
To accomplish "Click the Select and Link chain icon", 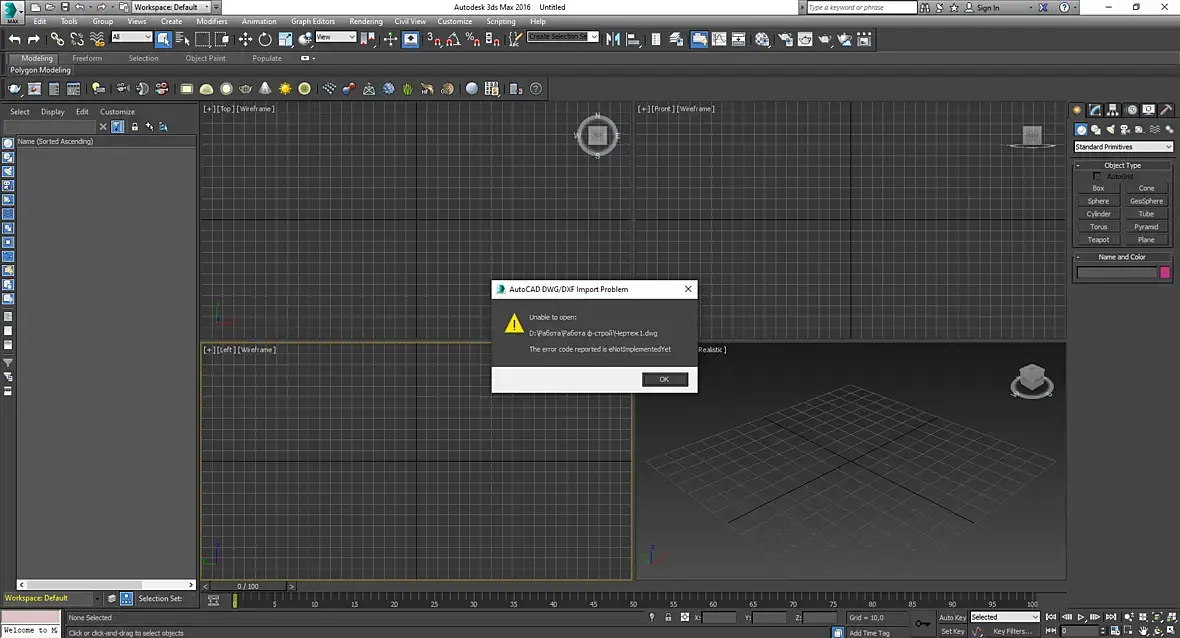I will coord(57,39).
